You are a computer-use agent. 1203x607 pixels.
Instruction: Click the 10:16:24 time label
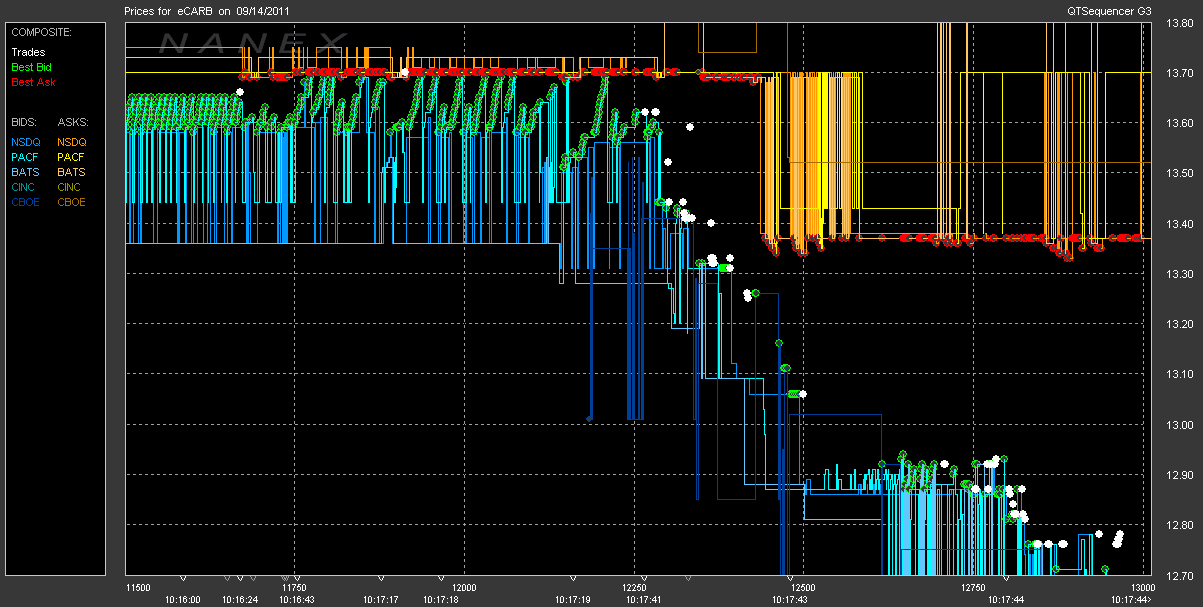[x=239, y=600]
